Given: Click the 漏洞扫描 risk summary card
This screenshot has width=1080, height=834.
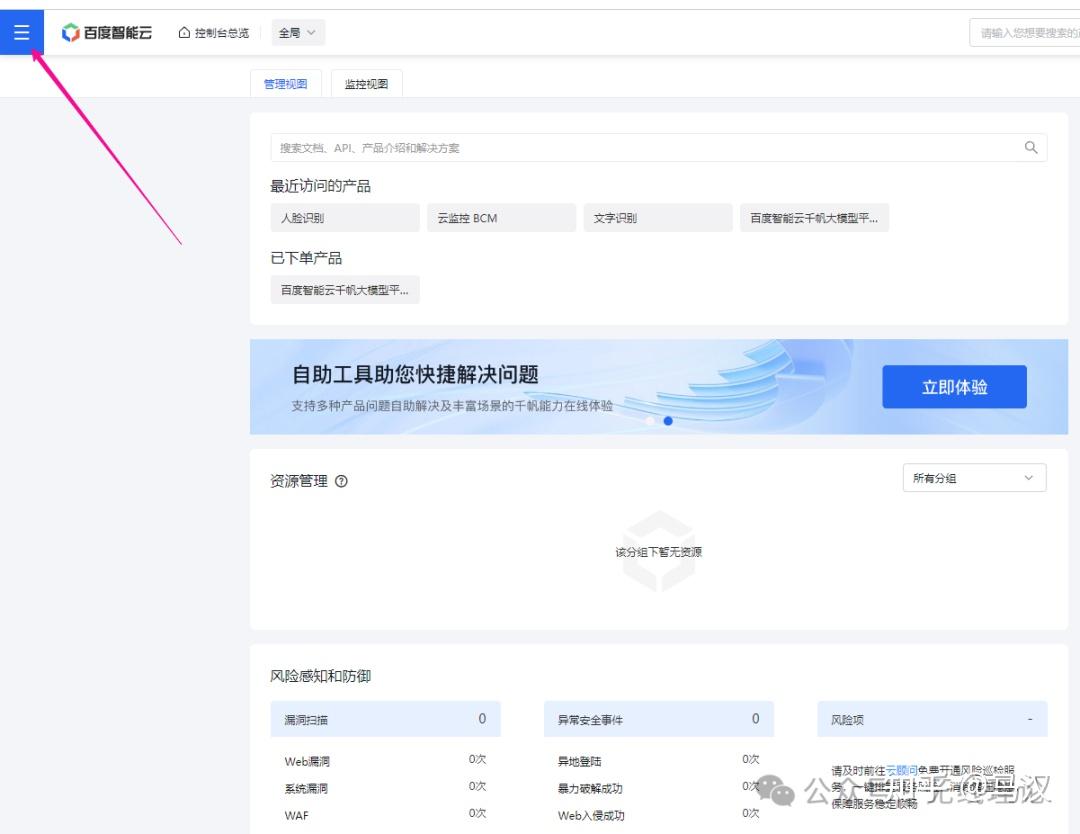Looking at the screenshot, I should coord(387,718).
